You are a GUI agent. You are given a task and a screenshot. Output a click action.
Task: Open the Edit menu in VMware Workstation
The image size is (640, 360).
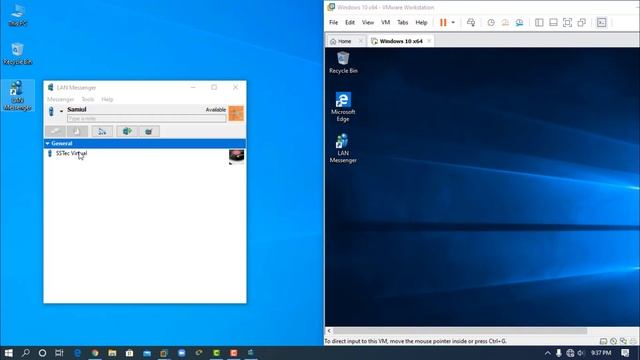(x=350, y=22)
